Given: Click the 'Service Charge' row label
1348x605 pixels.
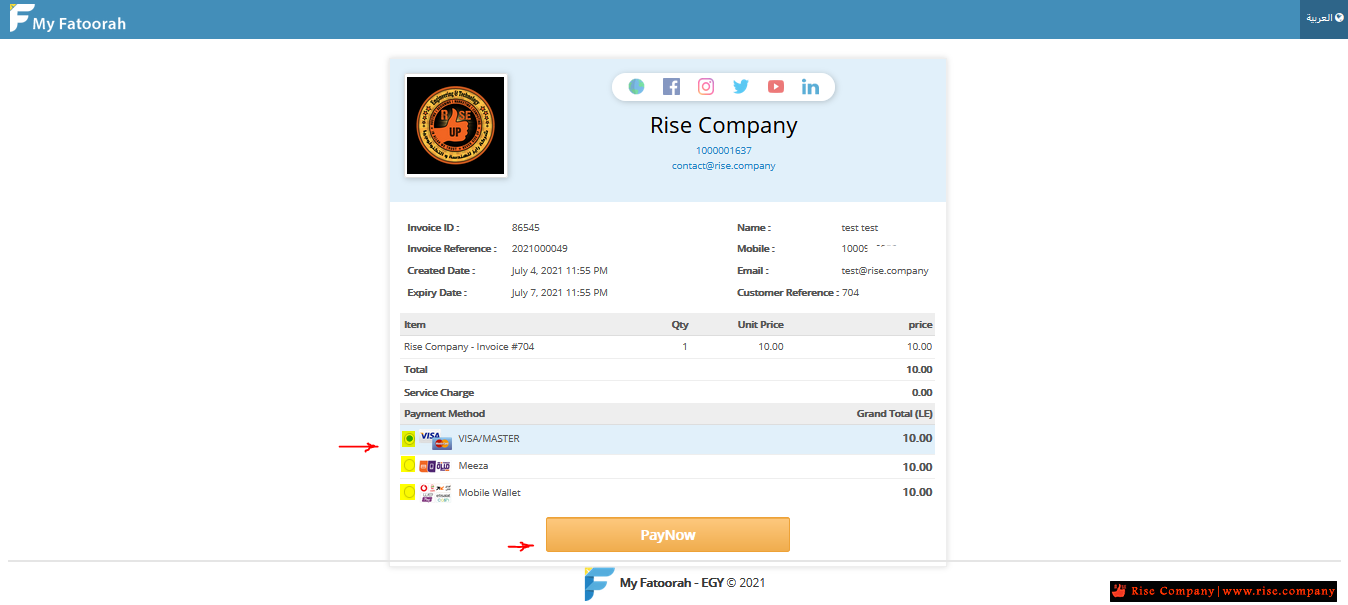Looking at the screenshot, I should 439,393.
